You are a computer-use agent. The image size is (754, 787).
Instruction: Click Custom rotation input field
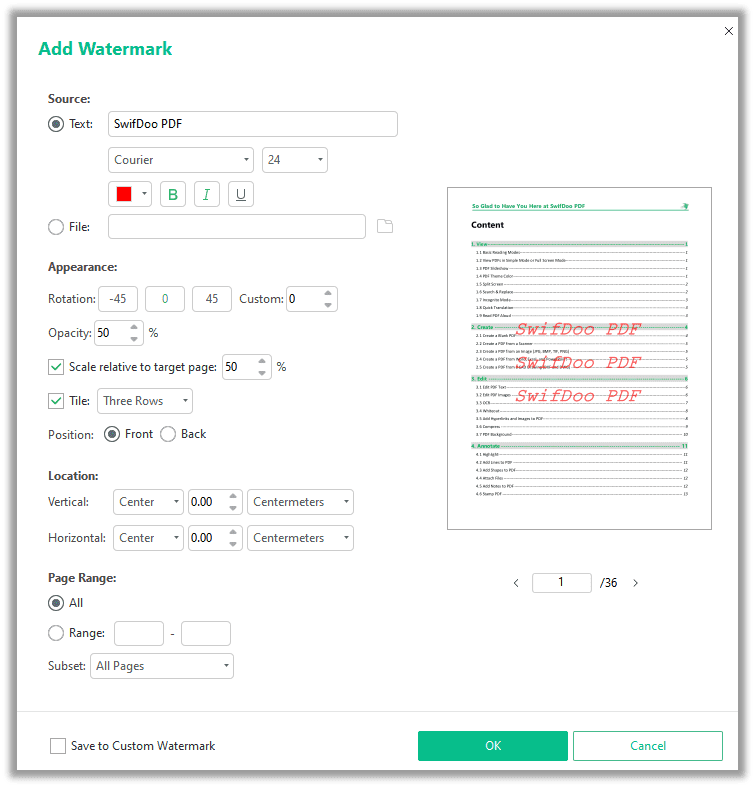click(304, 299)
